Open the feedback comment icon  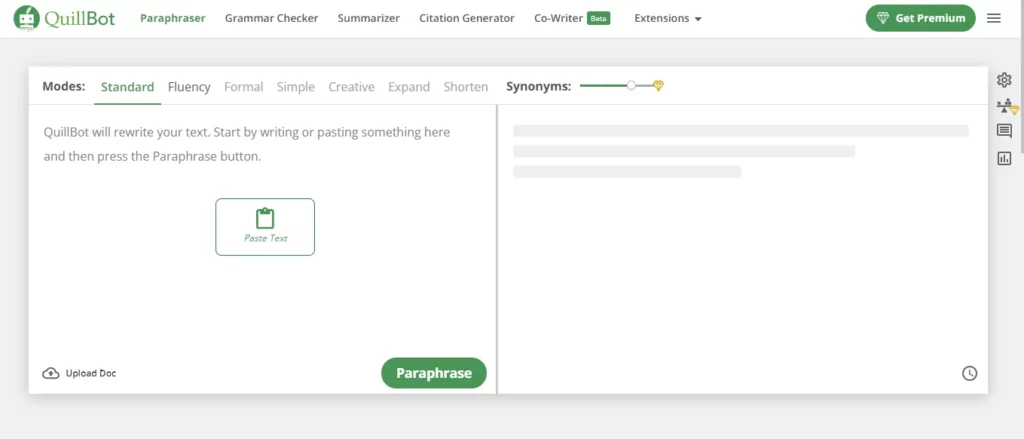click(x=1004, y=131)
